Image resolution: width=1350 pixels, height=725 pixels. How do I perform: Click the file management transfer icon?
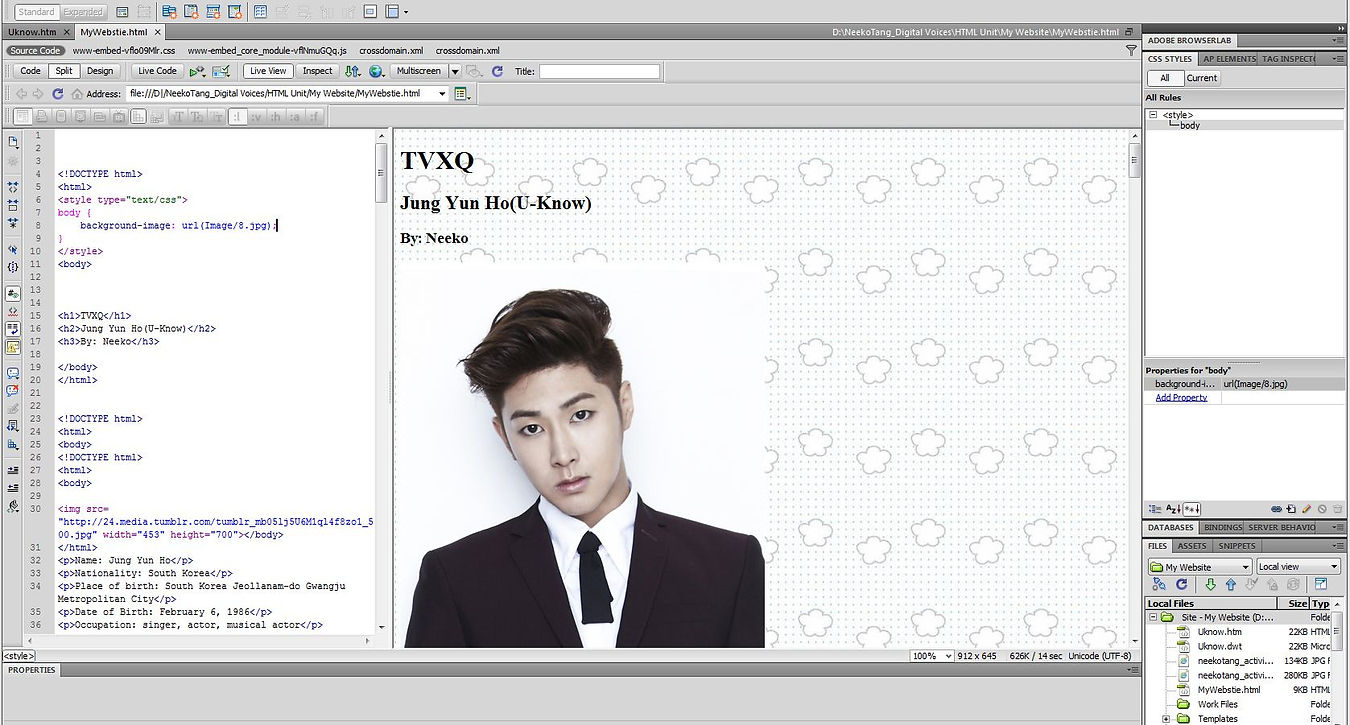[x=353, y=71]
